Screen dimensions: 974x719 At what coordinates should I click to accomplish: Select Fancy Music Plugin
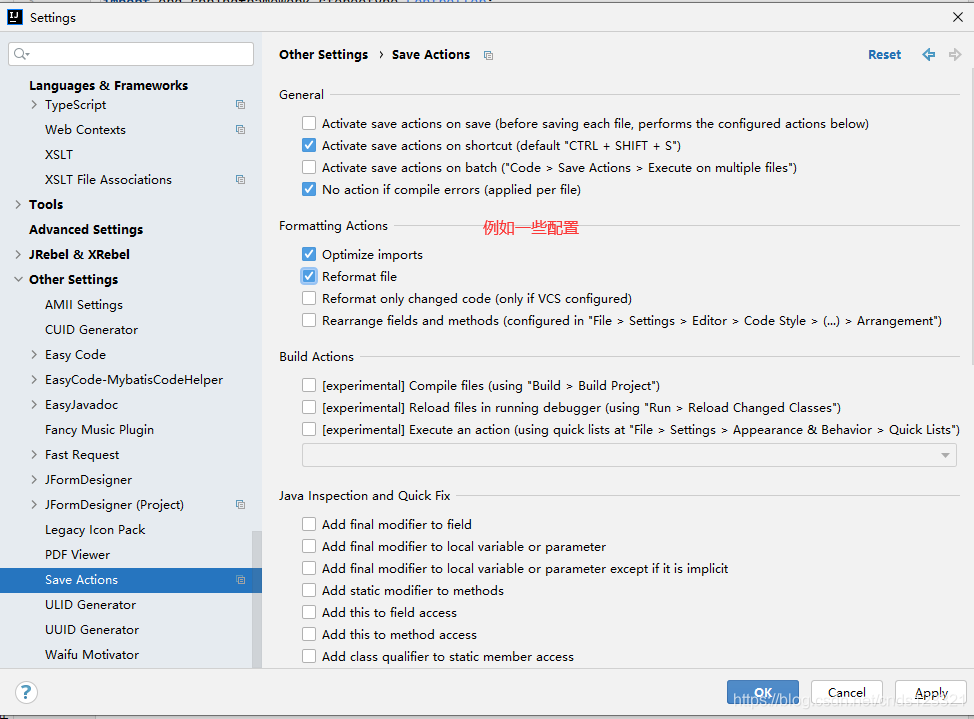point(99,429)
